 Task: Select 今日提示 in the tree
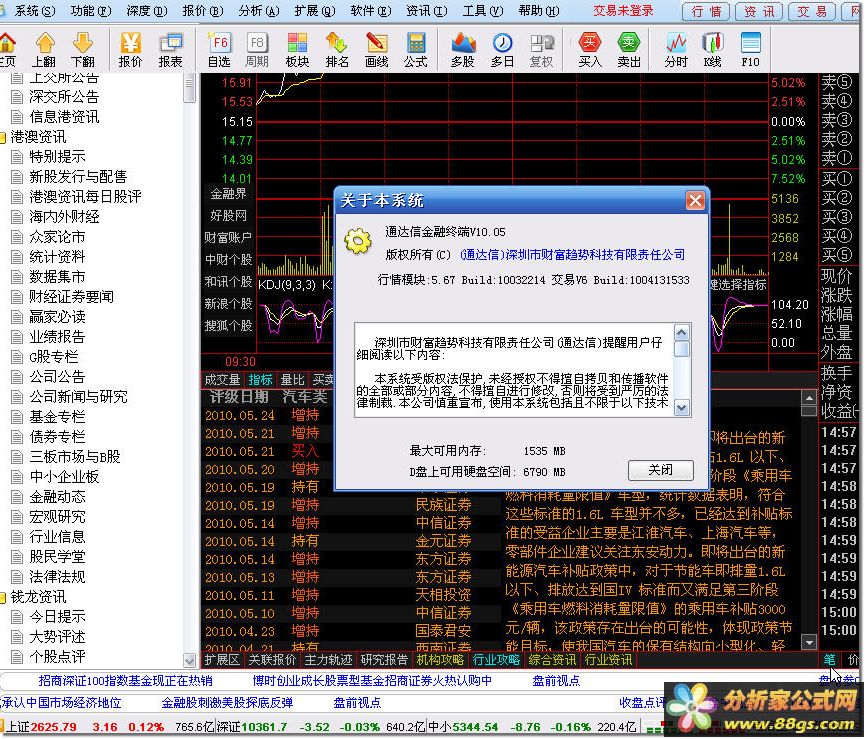[57, 617]
